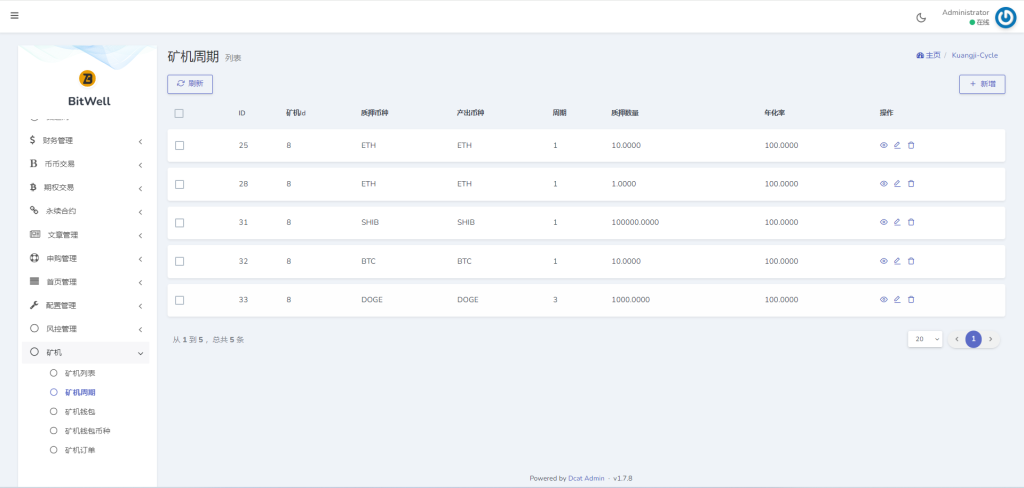Delete the BTC row ID 32

click(x=911, y=261)
